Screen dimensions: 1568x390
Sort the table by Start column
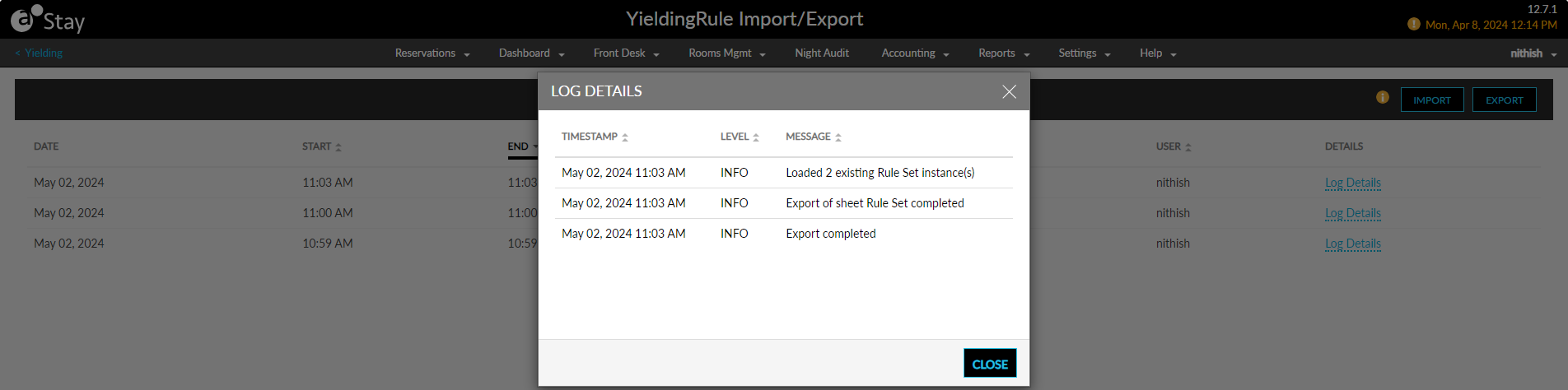tap(322, 146)
